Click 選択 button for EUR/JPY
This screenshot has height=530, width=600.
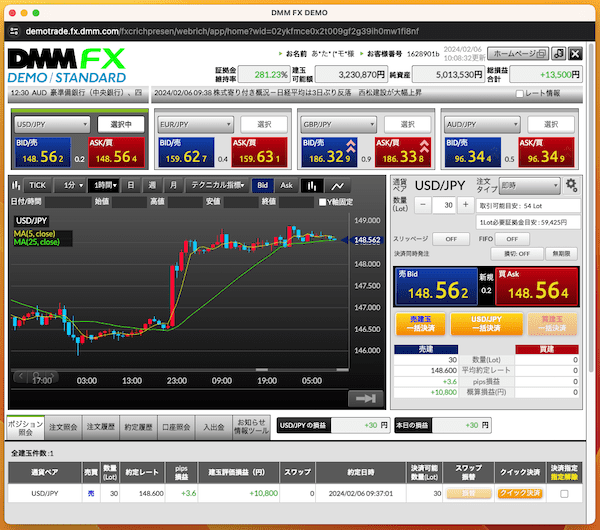click(x=264, y=124)
